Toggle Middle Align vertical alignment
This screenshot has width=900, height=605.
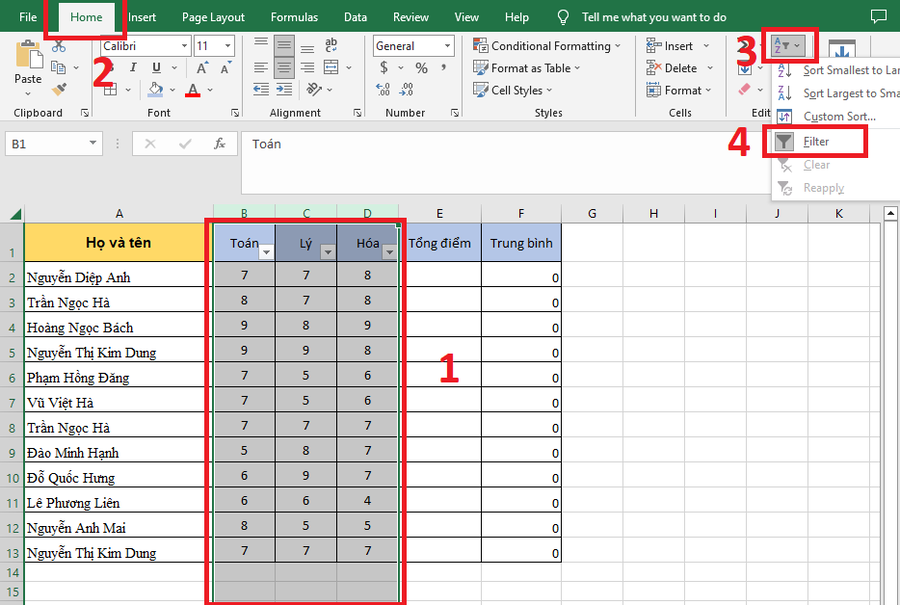[x=284, y=45]
